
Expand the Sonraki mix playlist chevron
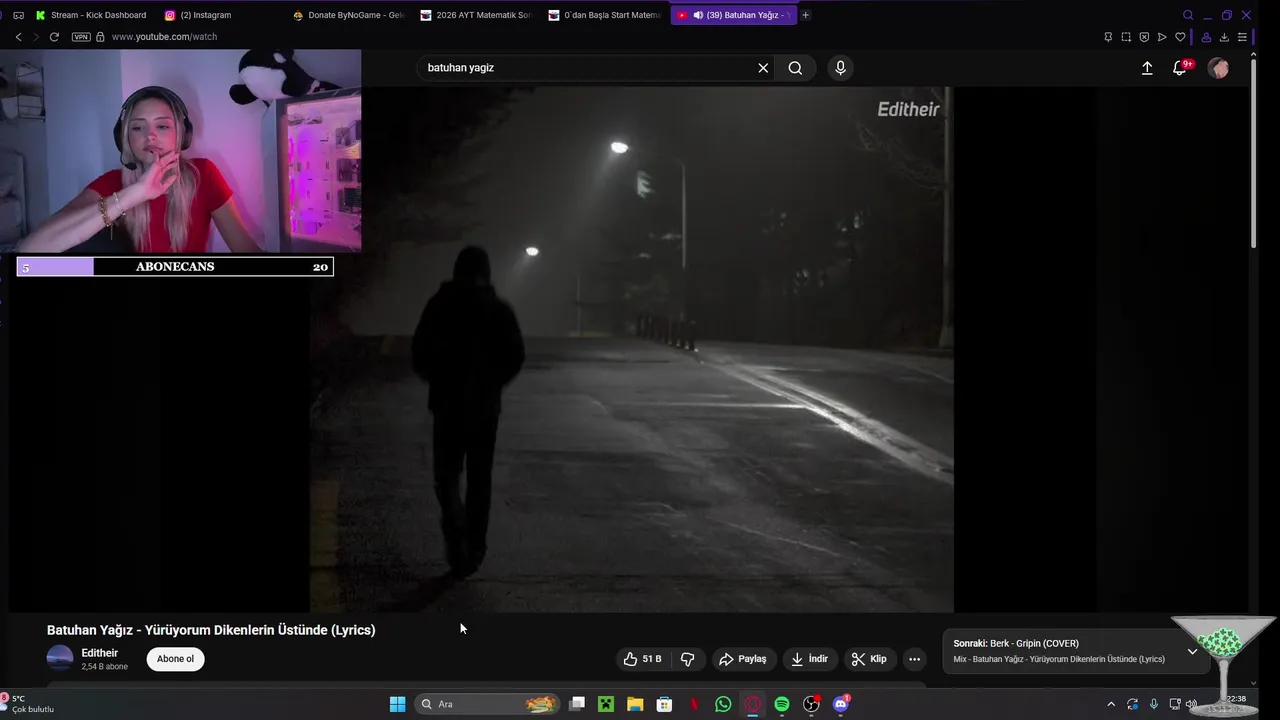[1192, 651]
